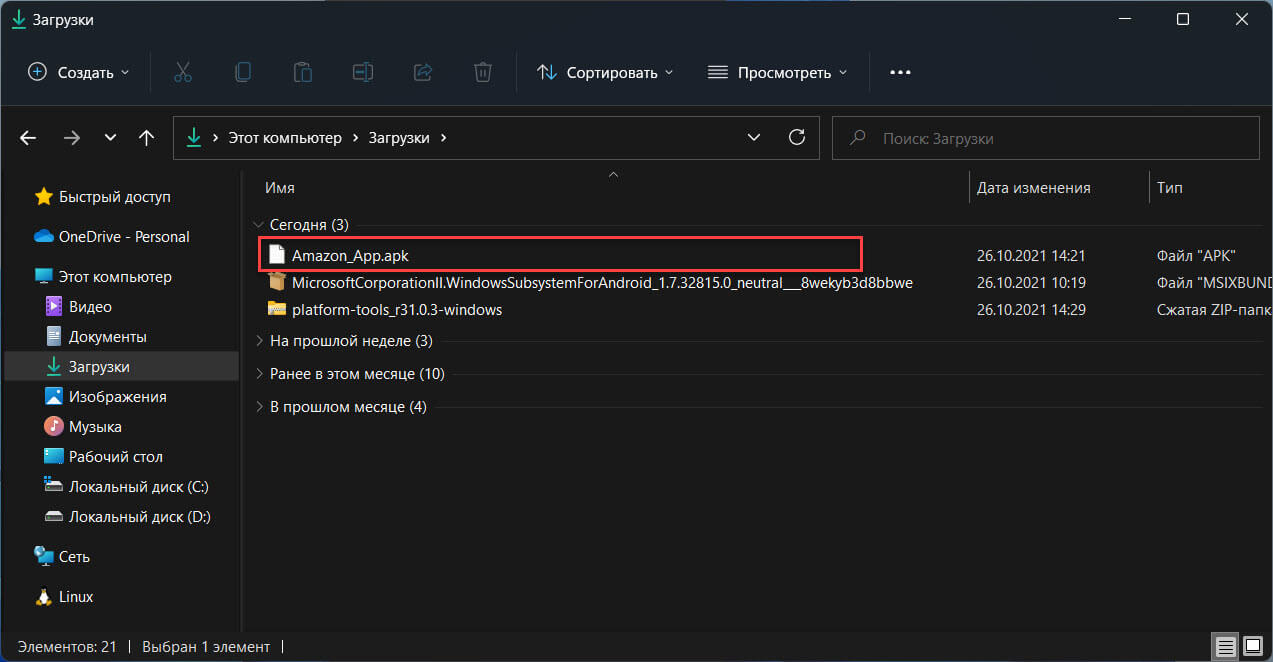
Task: Refresh the Загрузки folder view
Action: click(797, 137)
